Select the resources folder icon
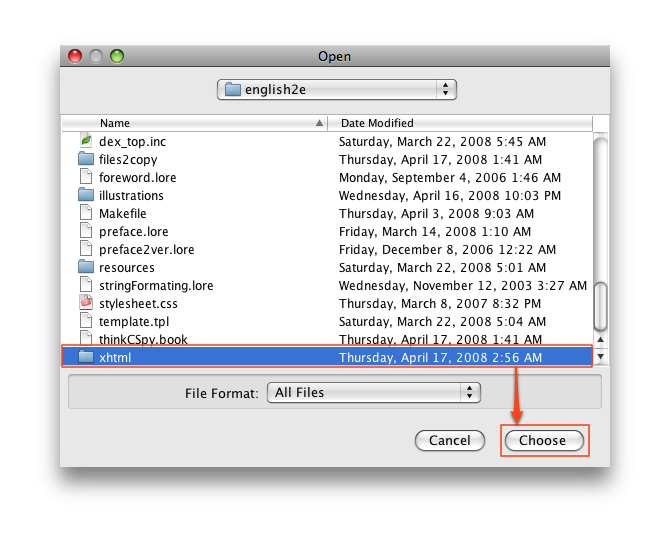Screen dimensions: 670x542 86,267
